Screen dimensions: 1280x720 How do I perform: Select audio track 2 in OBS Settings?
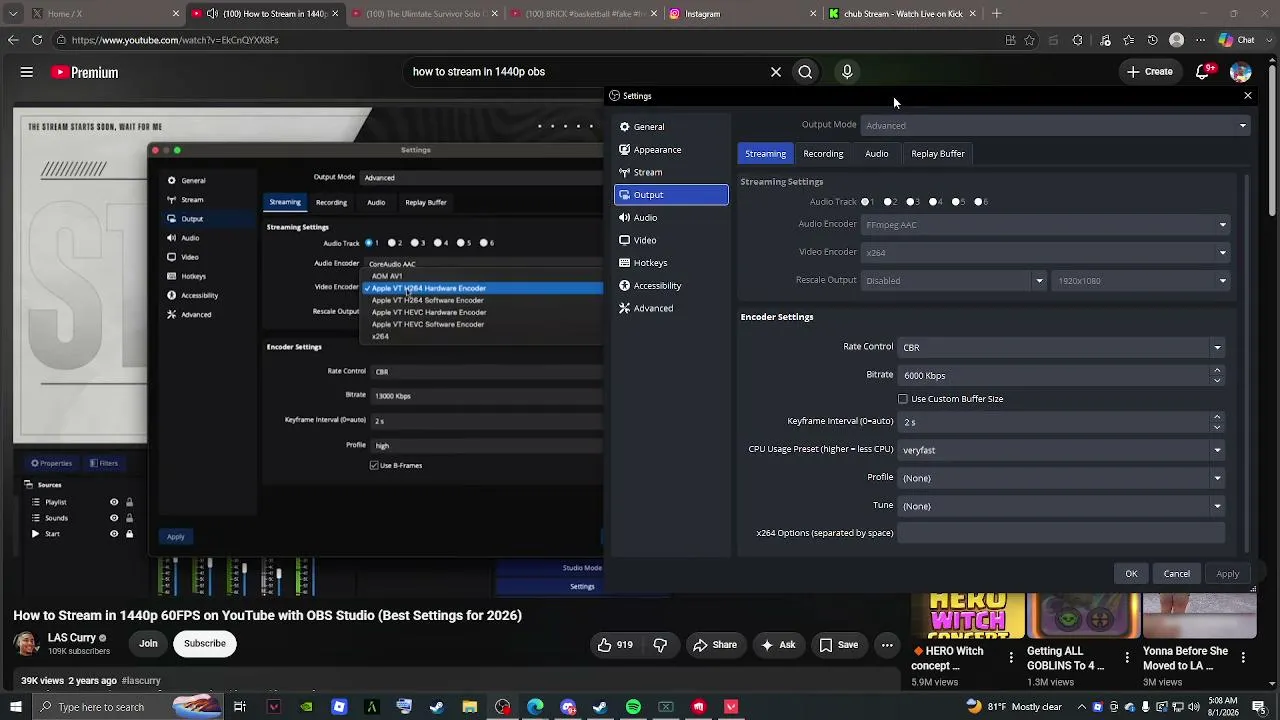pos(889,202)
